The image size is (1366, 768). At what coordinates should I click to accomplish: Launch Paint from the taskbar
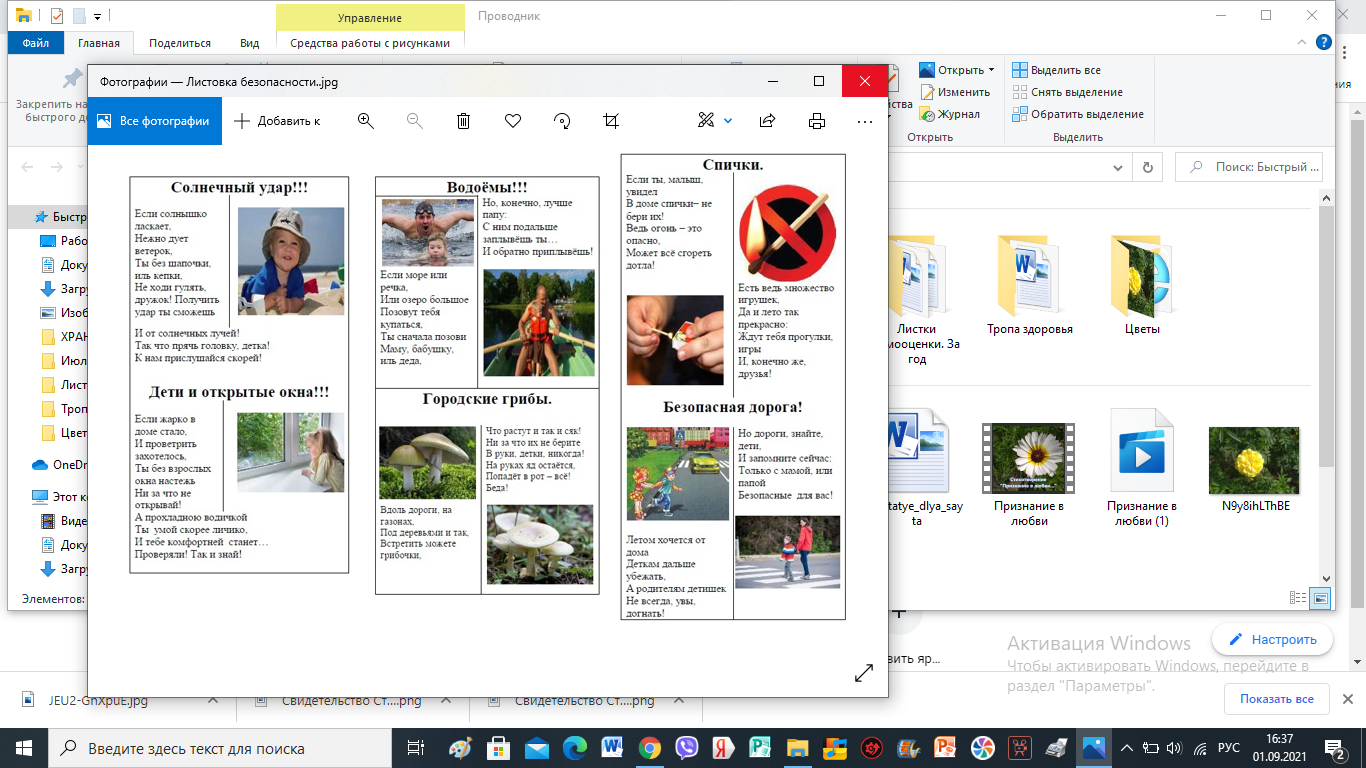(x=460, y=747)
